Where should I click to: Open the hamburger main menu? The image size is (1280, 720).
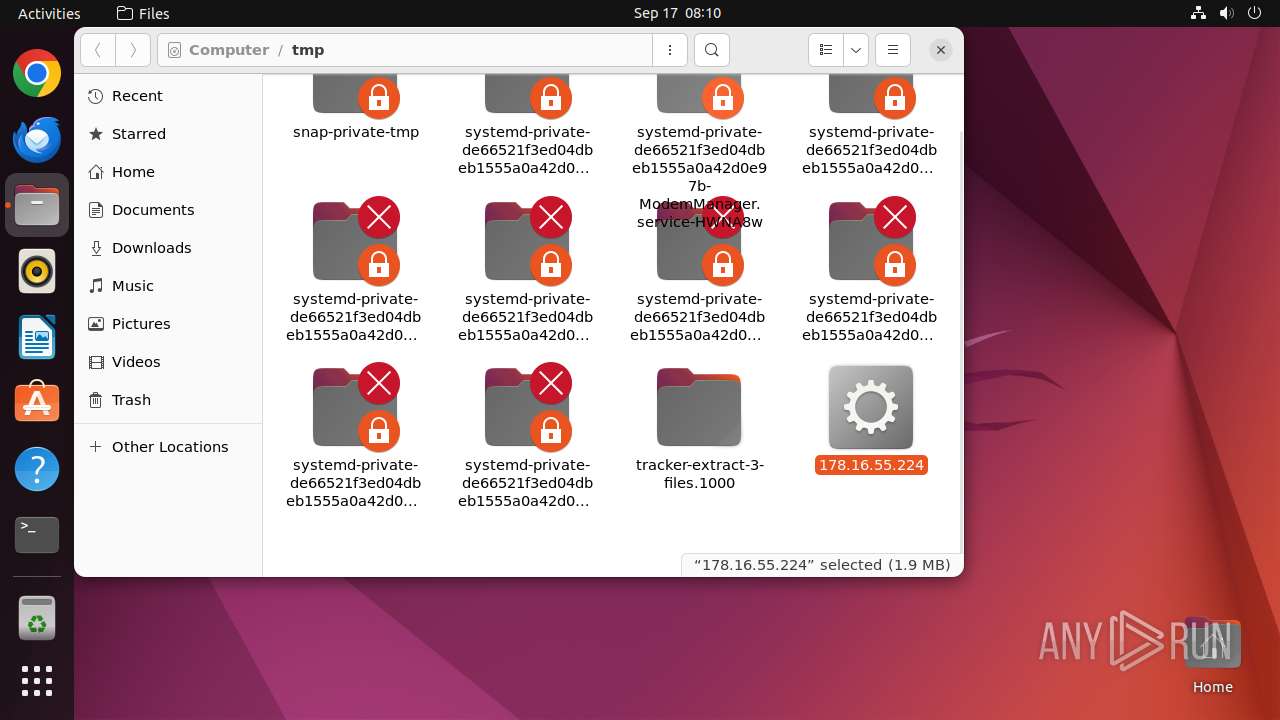[x=893, y=50]
